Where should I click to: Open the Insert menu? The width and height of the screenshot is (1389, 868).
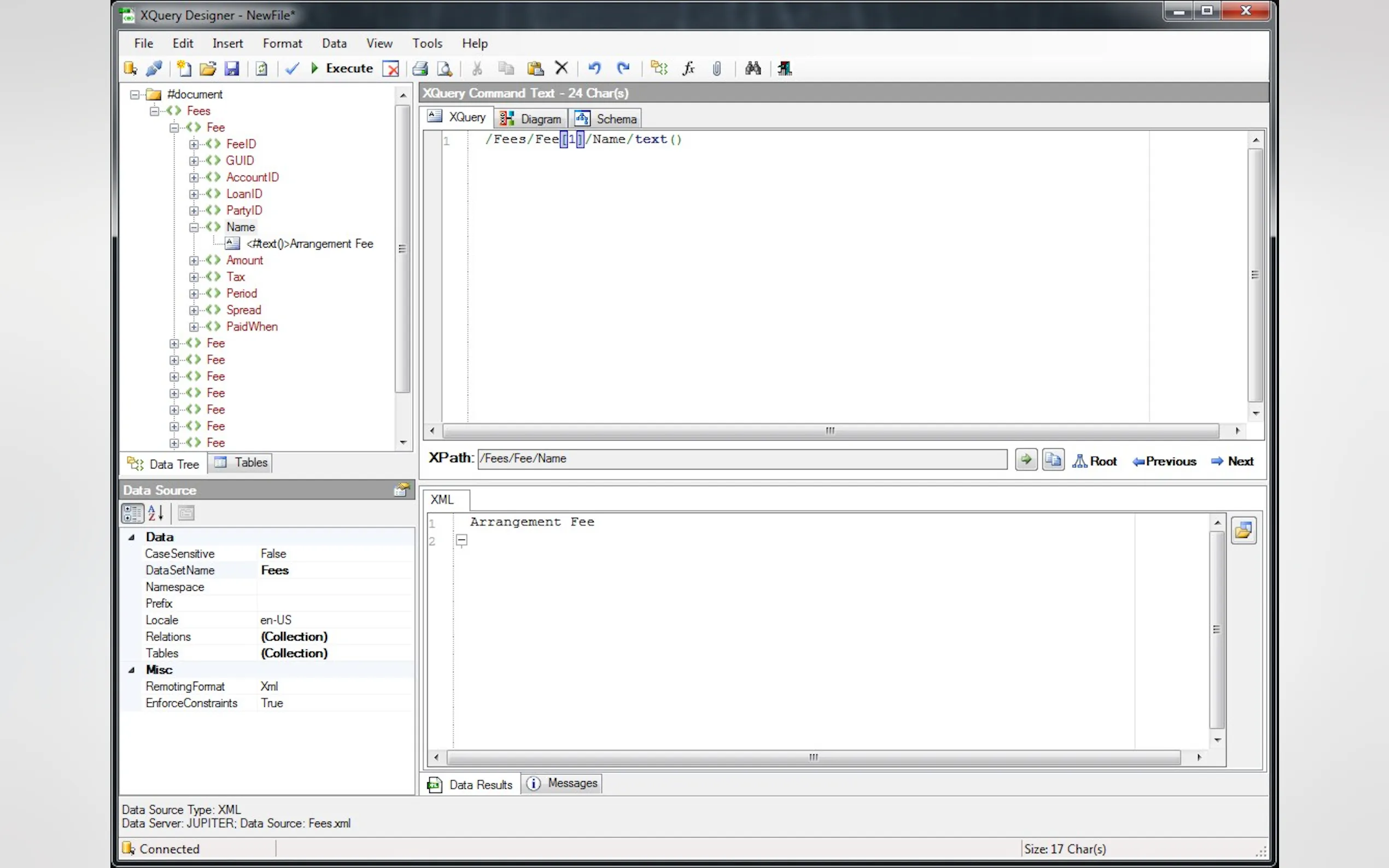pos(227,44)
